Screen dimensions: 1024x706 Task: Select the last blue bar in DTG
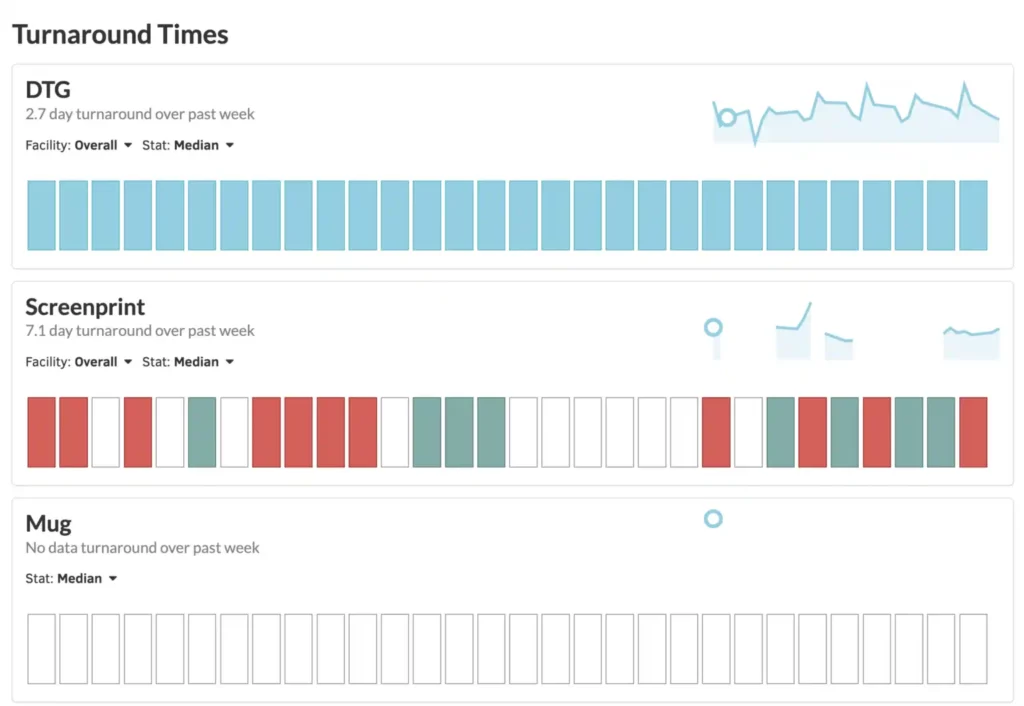[973, 215]
